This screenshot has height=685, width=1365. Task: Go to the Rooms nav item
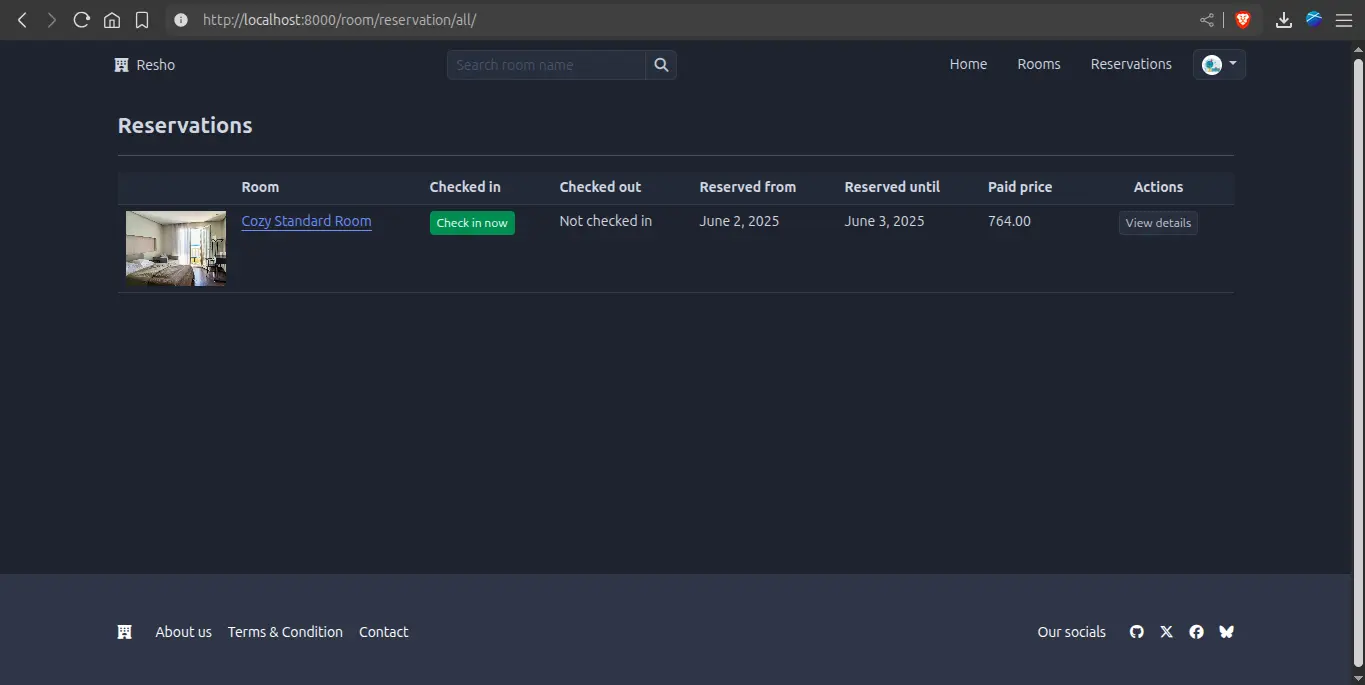[1038, 64]
